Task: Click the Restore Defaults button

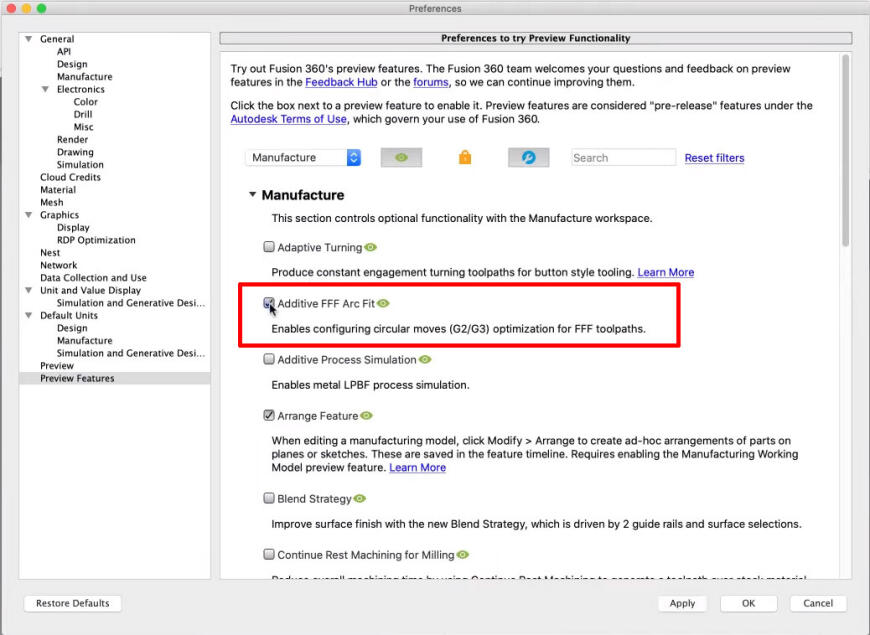Action: [x=73, y=603]
